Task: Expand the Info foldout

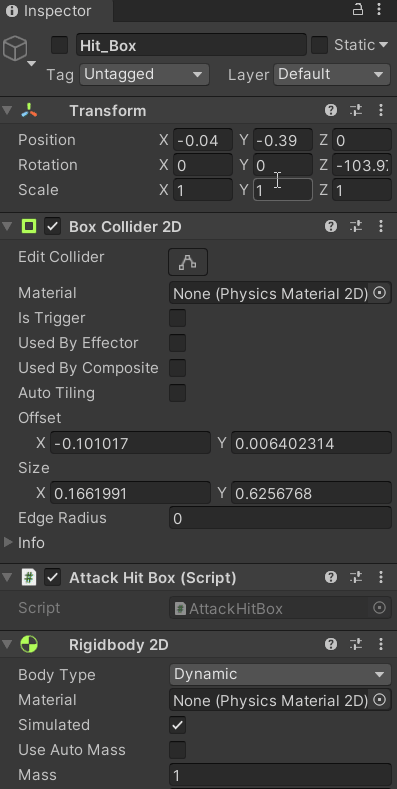Action: pos(8,542)
